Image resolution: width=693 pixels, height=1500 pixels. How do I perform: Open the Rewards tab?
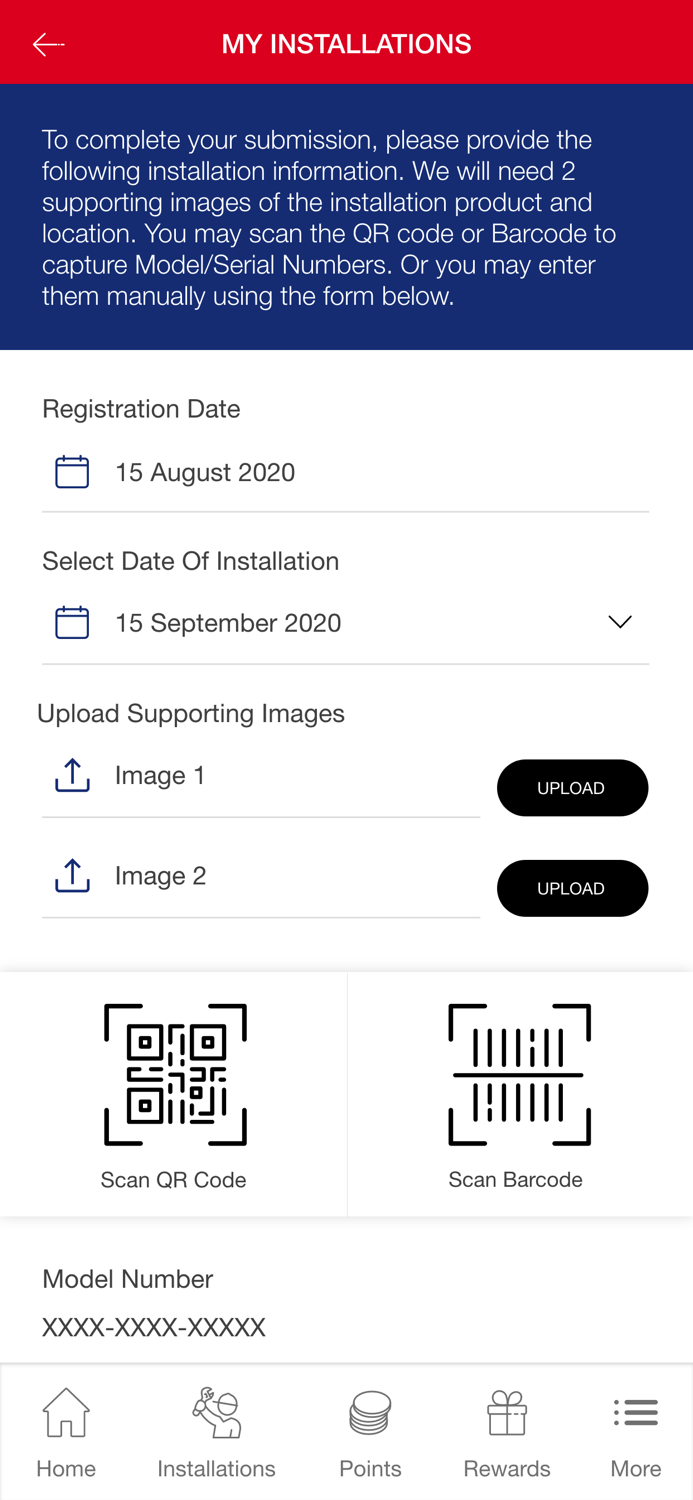[507, 1432]
